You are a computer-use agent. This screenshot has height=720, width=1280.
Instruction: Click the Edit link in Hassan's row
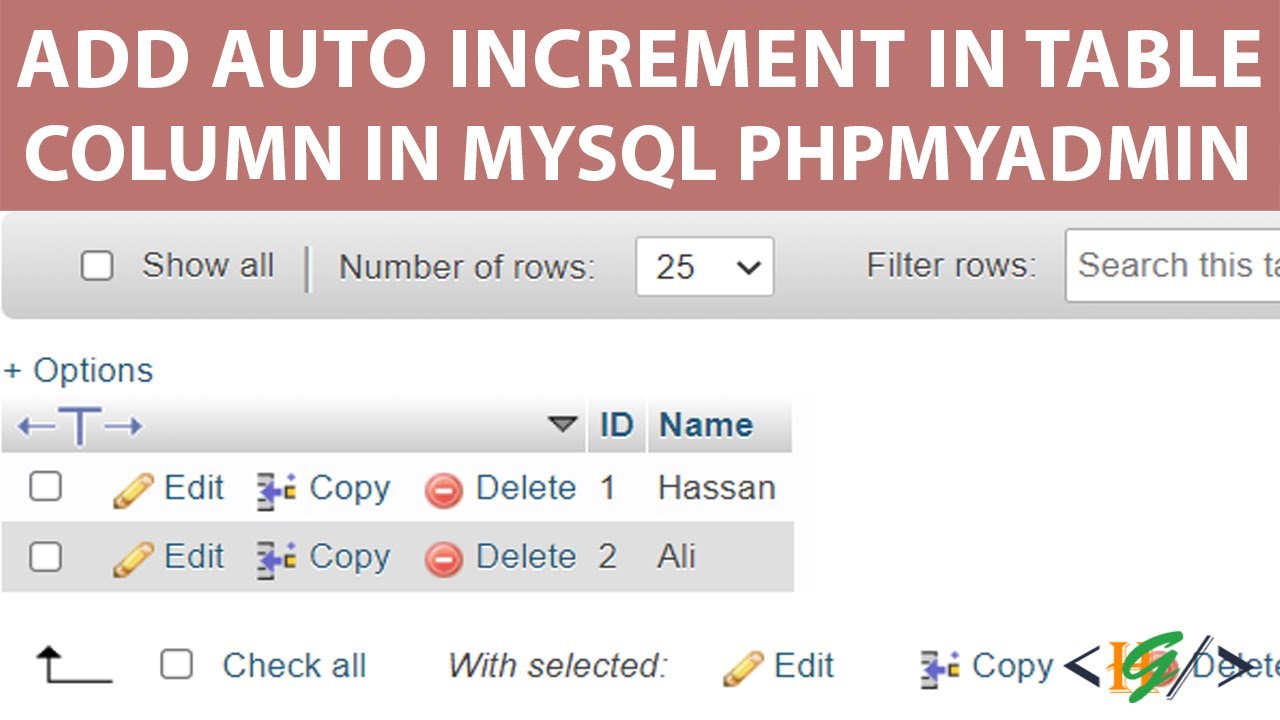tap(194, 488)
